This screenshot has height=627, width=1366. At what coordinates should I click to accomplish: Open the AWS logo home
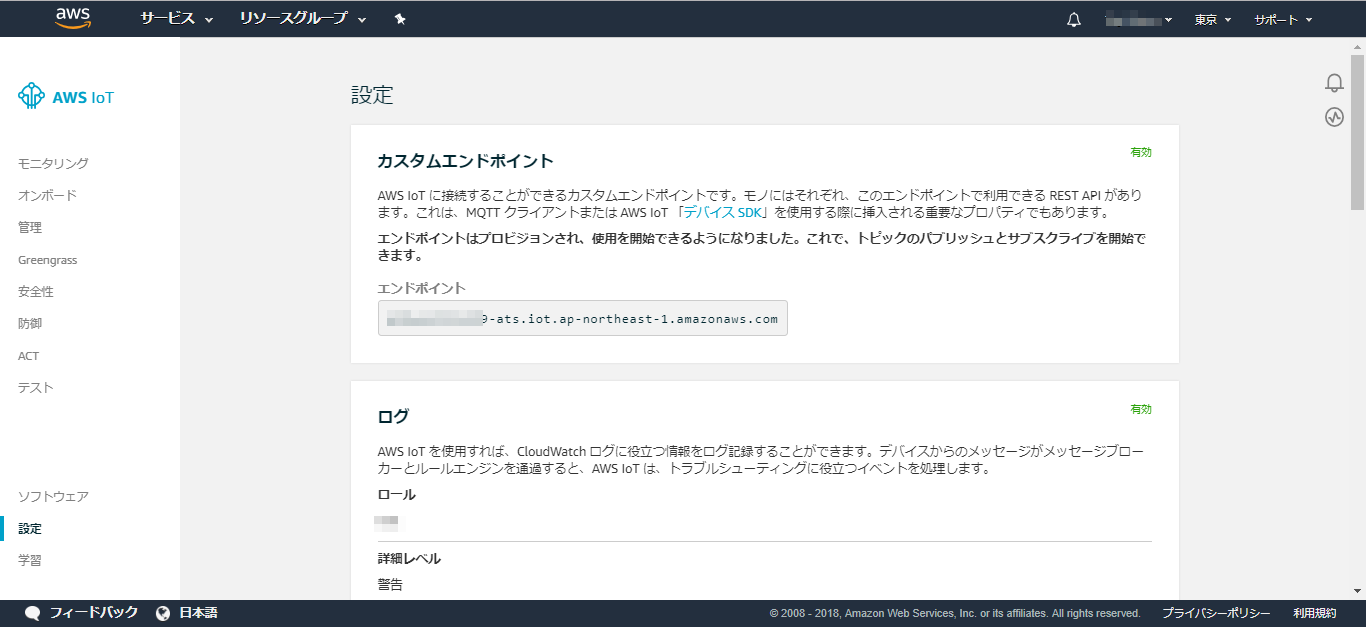coord(73,18)
